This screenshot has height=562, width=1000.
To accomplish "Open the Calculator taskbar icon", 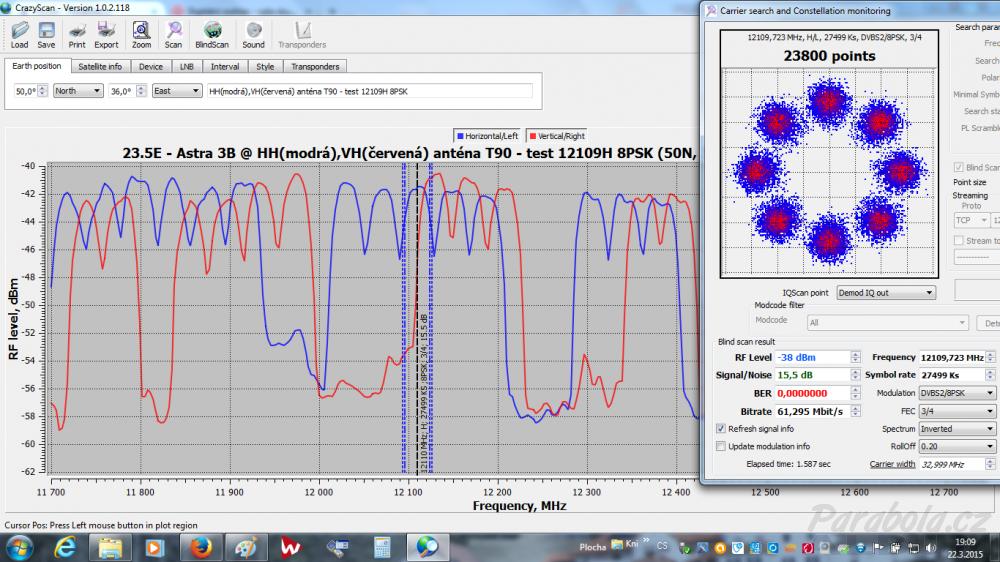I will 382,548.
